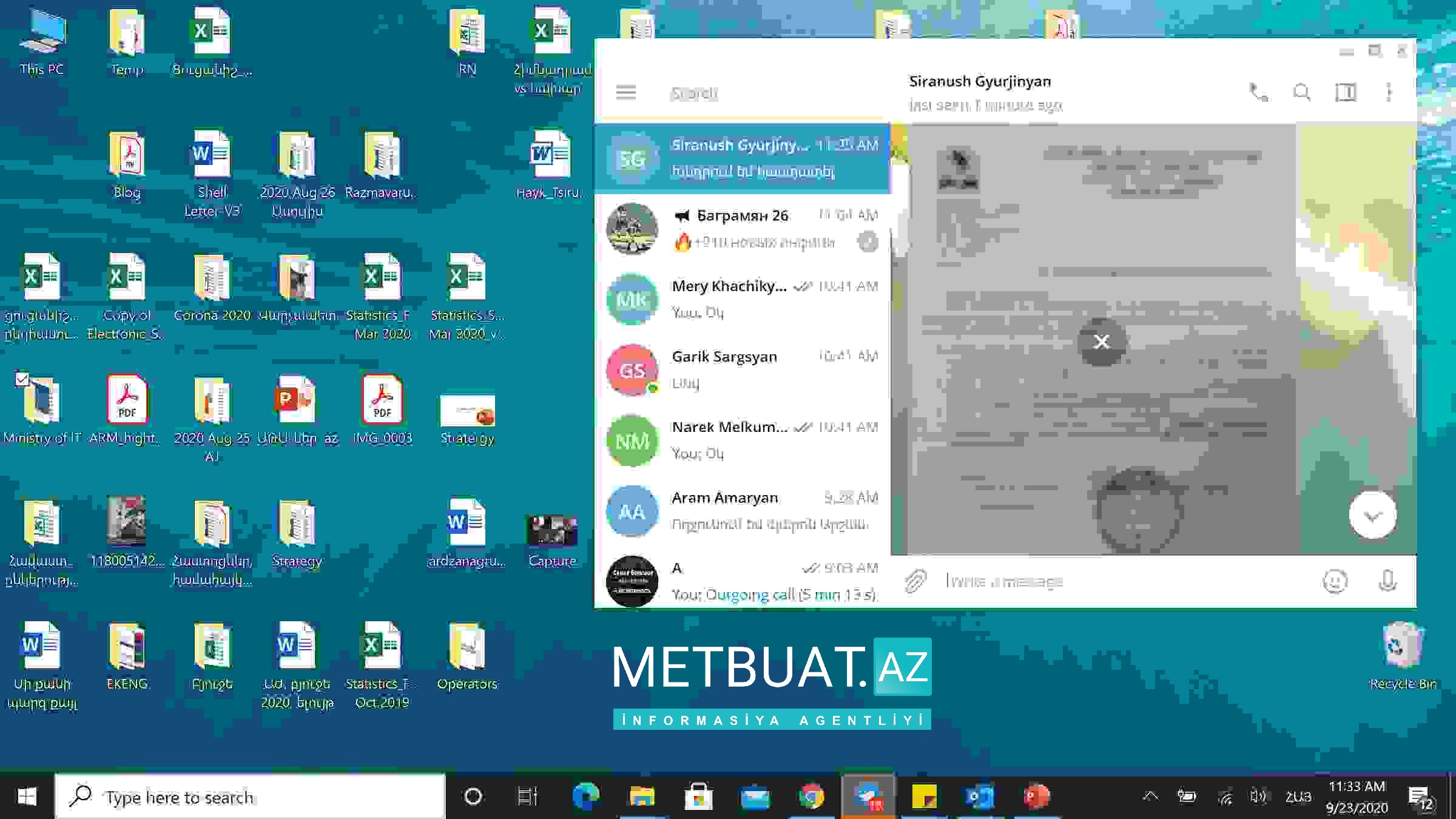
Task: Record a voice message
Action: 1387,581
